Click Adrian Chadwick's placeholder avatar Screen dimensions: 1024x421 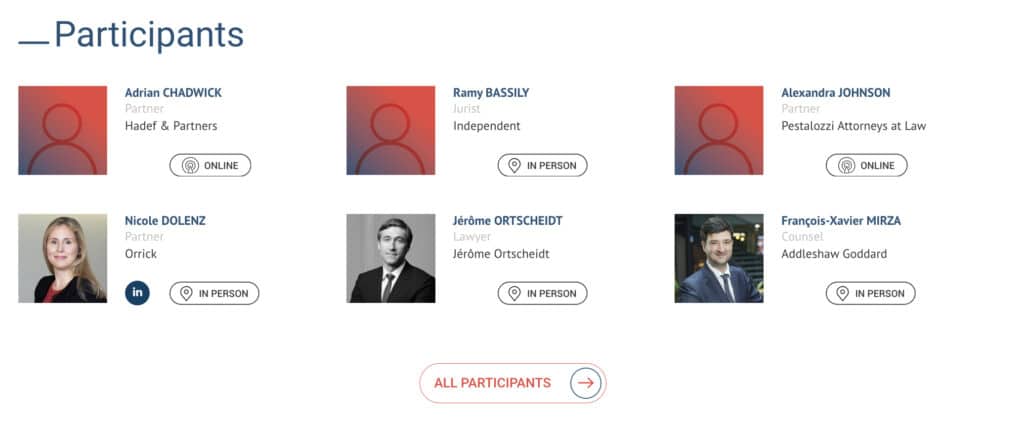[x=62, y=130]
